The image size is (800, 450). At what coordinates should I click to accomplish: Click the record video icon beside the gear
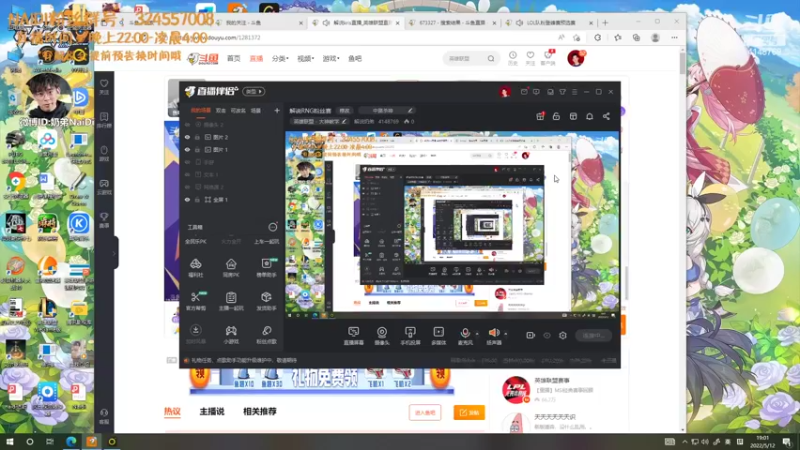click(531, 335)
